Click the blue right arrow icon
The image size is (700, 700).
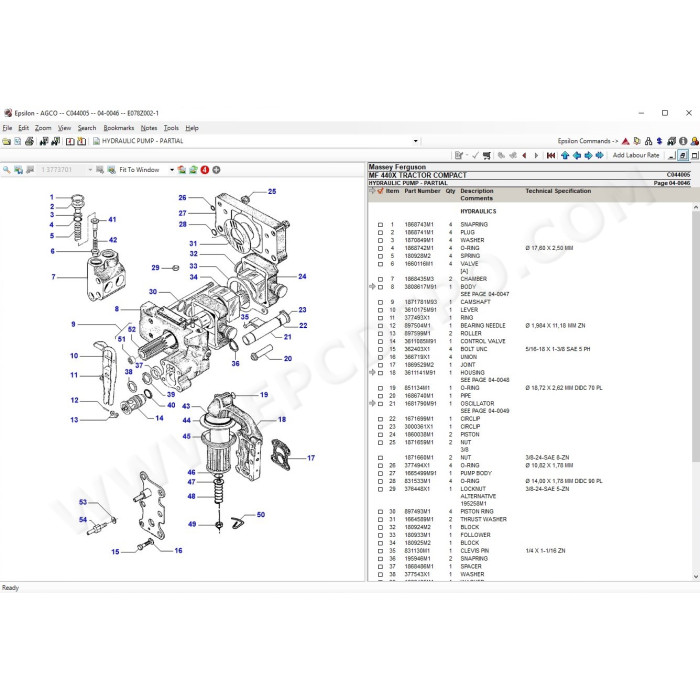coord(588,155)
